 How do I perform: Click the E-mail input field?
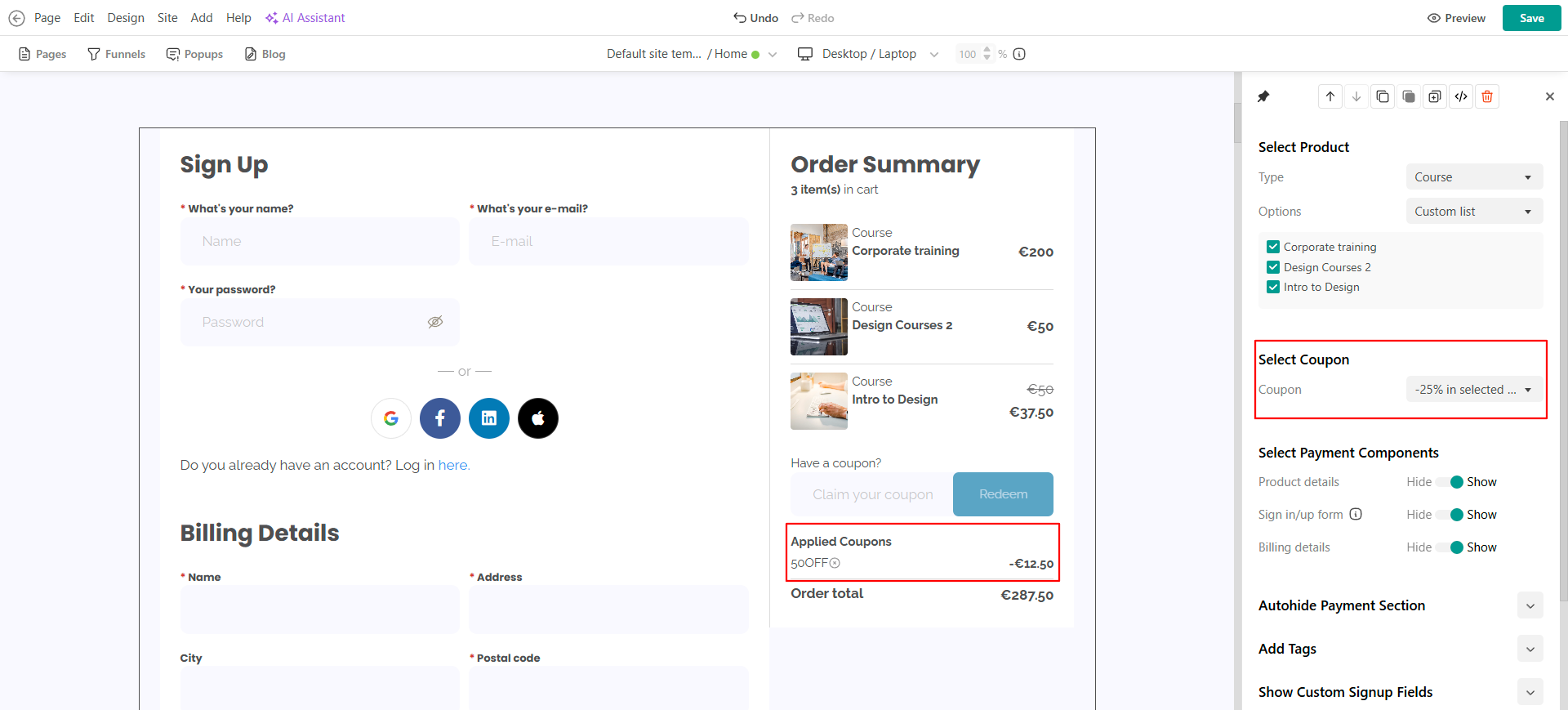(x=608, y=241)
